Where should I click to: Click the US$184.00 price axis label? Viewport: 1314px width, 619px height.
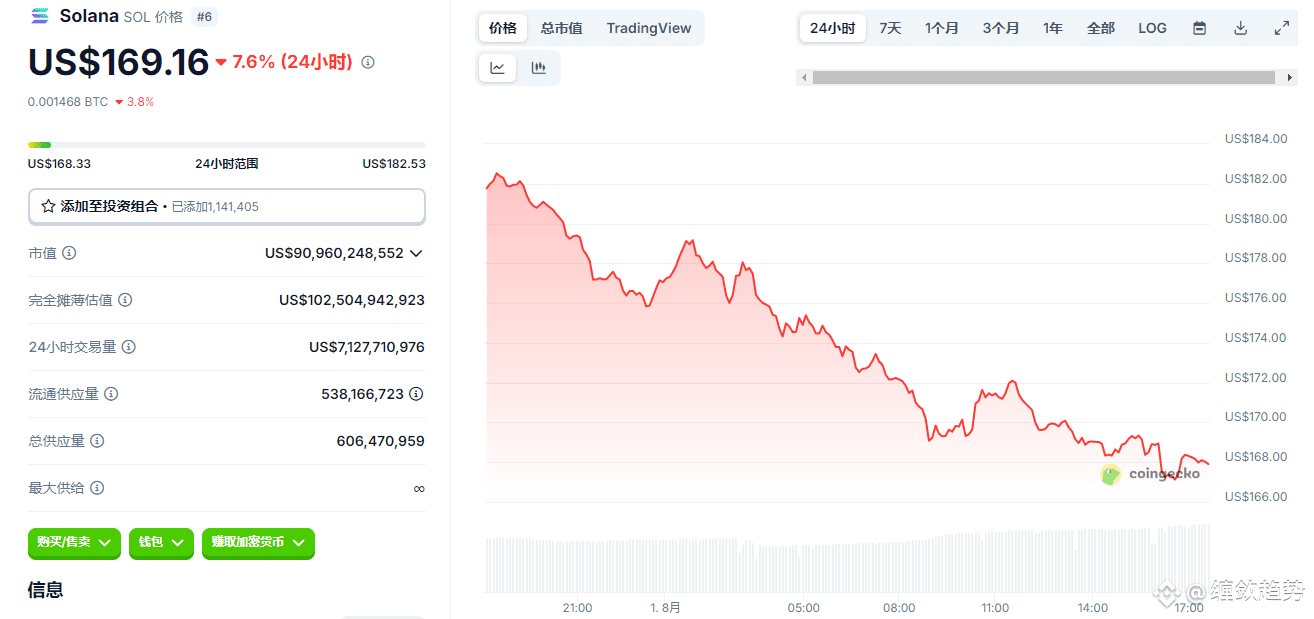(x=1256, y=139)
